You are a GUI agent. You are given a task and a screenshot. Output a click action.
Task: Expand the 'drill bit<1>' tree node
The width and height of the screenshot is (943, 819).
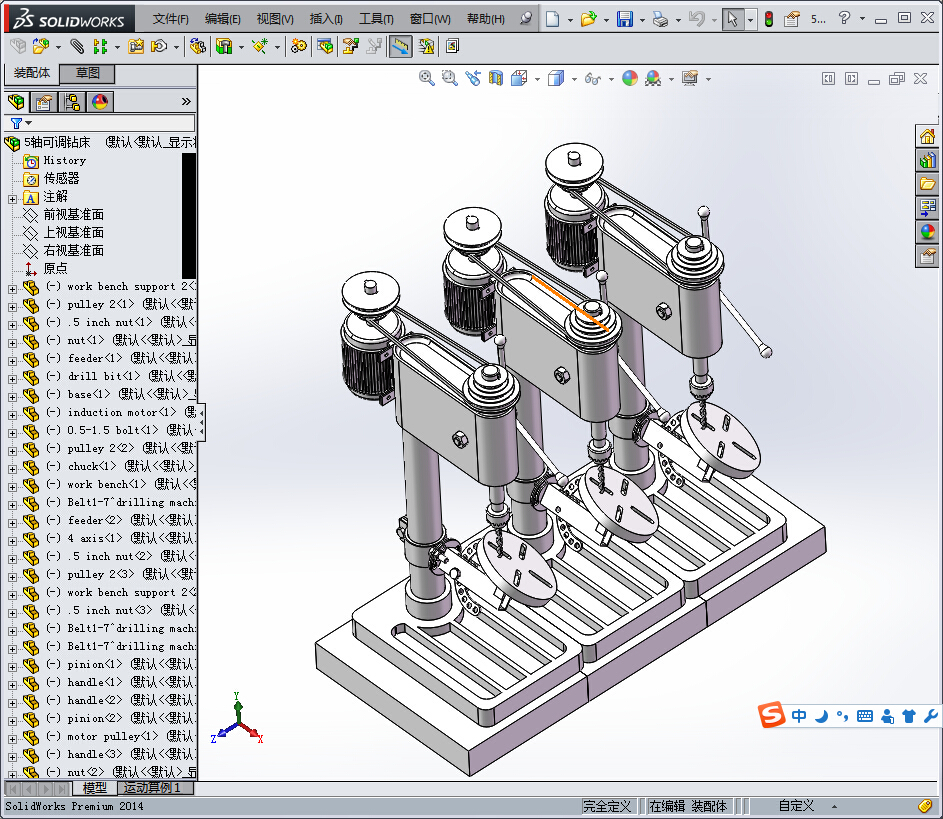pyautogui.click(x=12, y=377)
